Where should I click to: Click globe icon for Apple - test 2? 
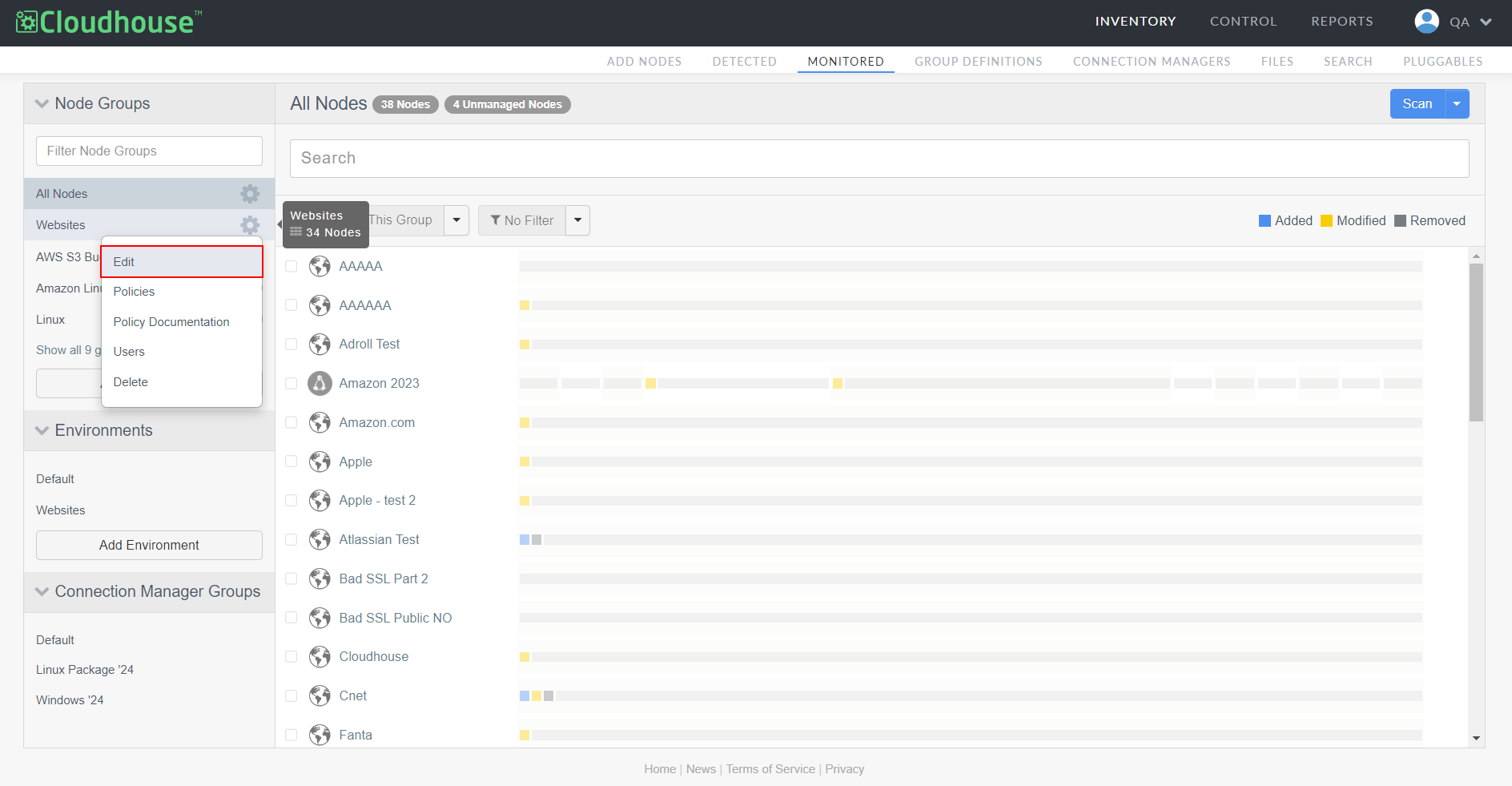point(320,501)
